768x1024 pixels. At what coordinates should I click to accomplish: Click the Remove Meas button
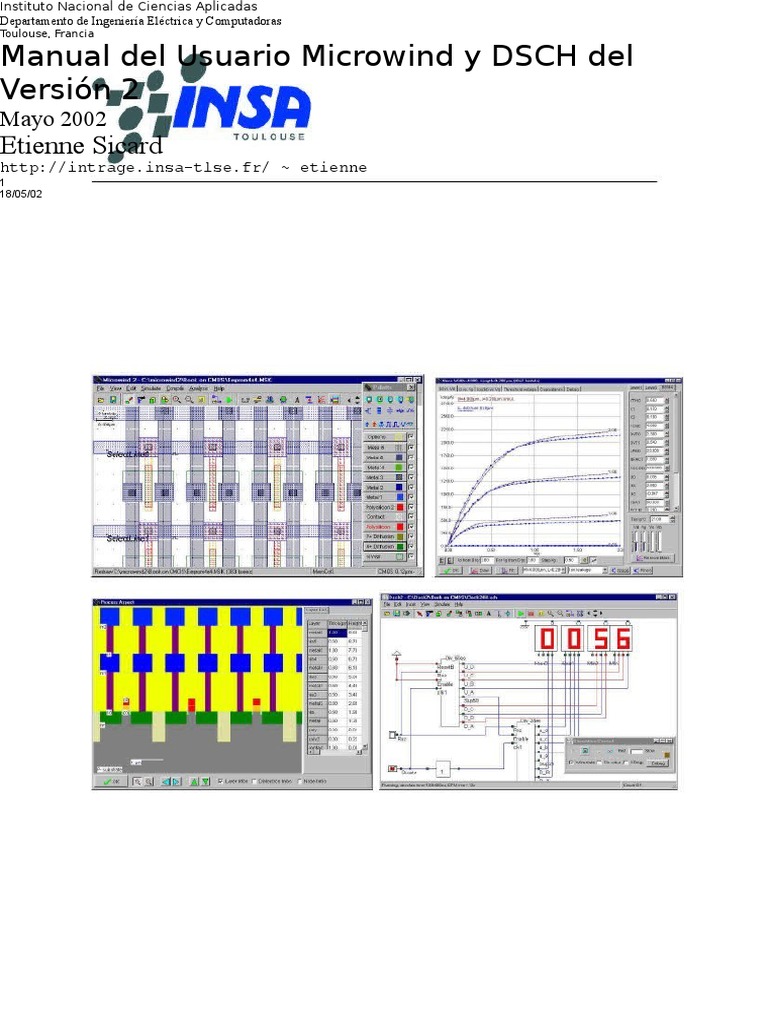click(x=653, y=558)
